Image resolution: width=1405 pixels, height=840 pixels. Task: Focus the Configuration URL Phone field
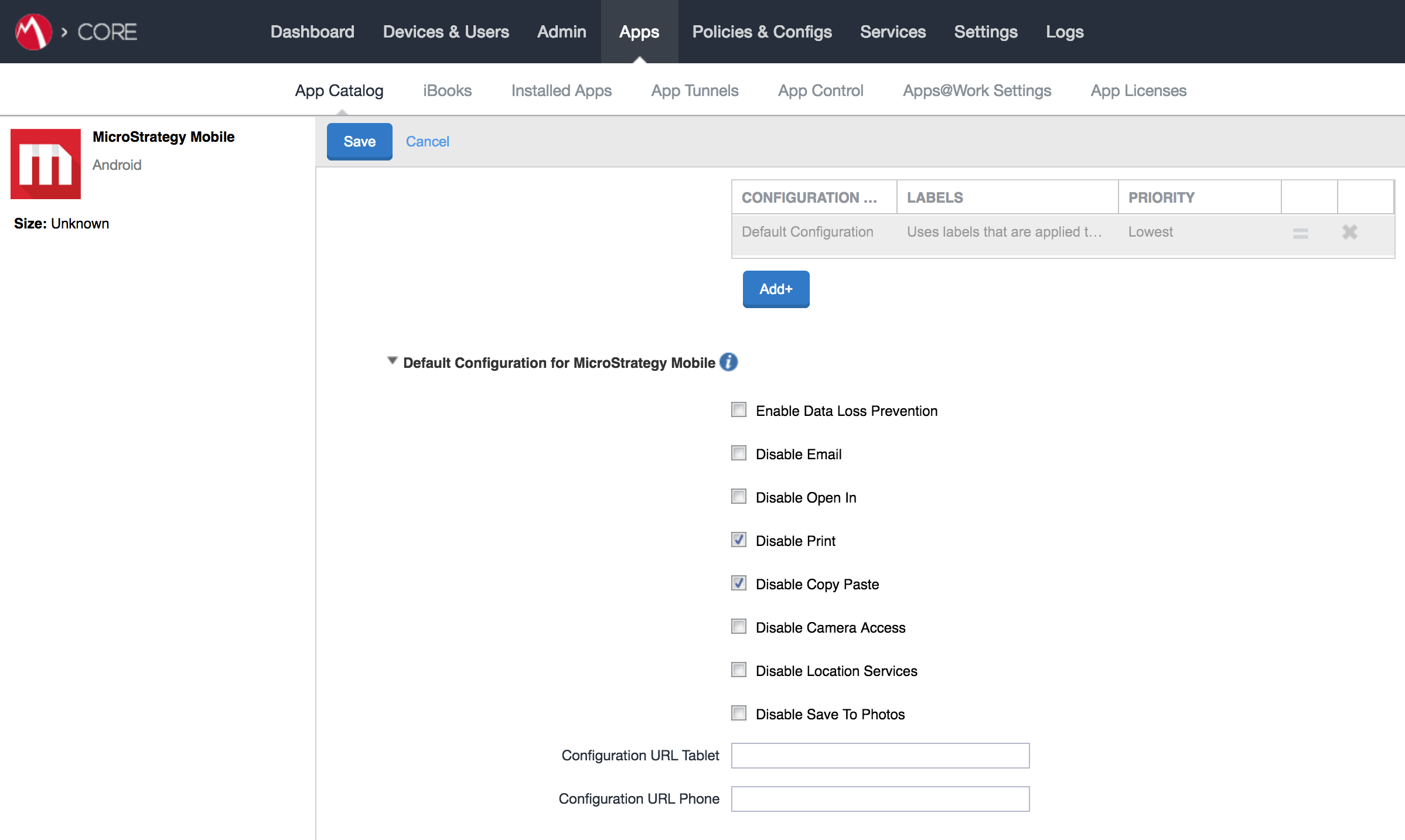click(880, 799)
